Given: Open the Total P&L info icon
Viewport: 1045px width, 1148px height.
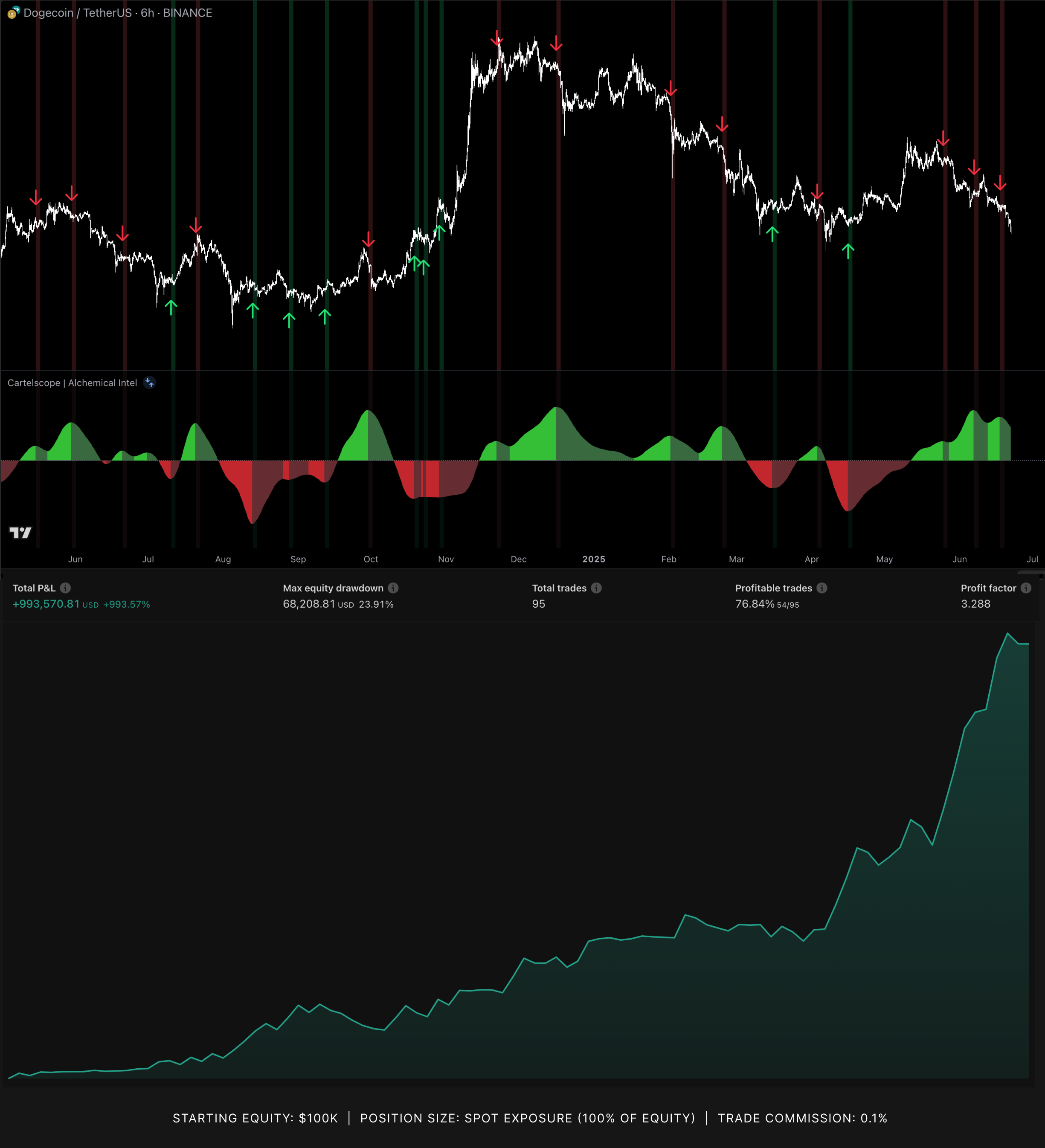Looking at the screenshot, I should (x=66, y=588).
